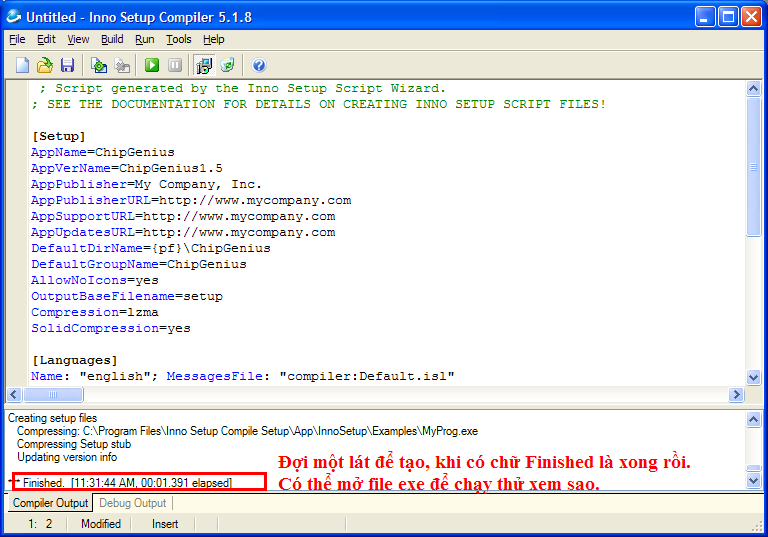The width and height of the screenshot is (768, 537).
Task: Toggle the Target Setup toolbar icon
Action: point(204,65)
